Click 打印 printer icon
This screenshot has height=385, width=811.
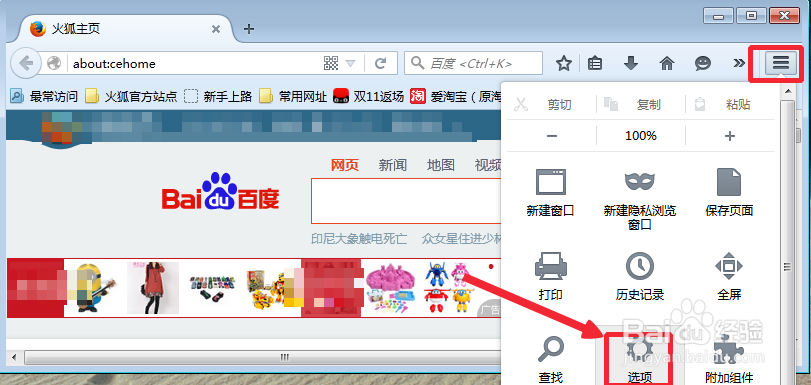[550, 265]
